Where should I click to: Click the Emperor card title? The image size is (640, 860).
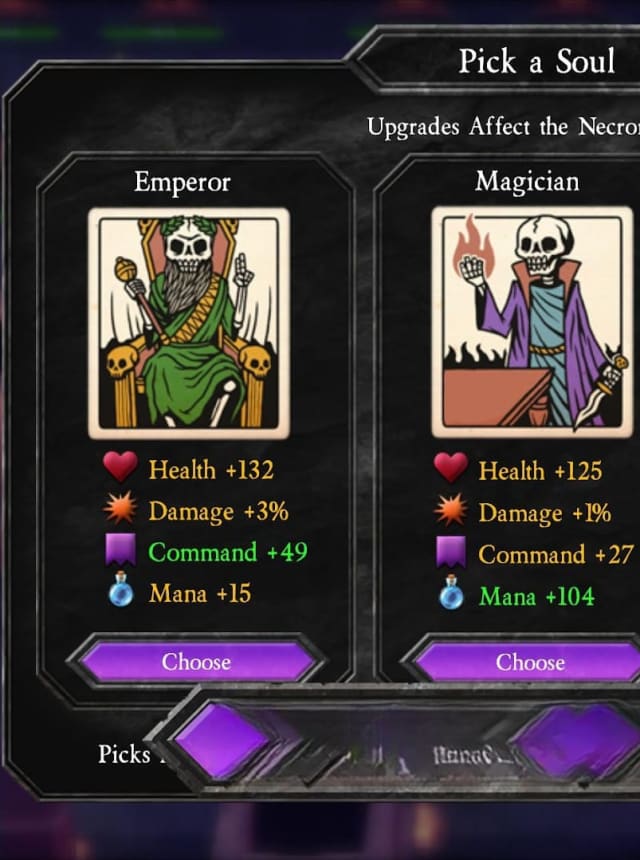point(183,182)
